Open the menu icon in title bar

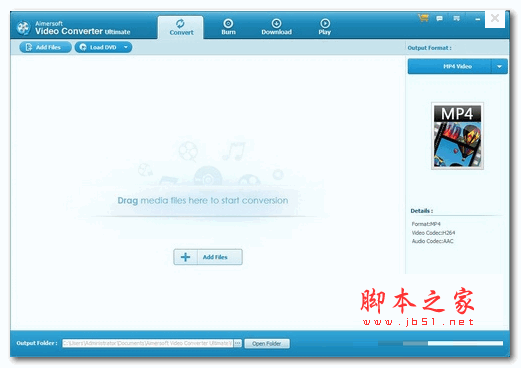(457, 19)
